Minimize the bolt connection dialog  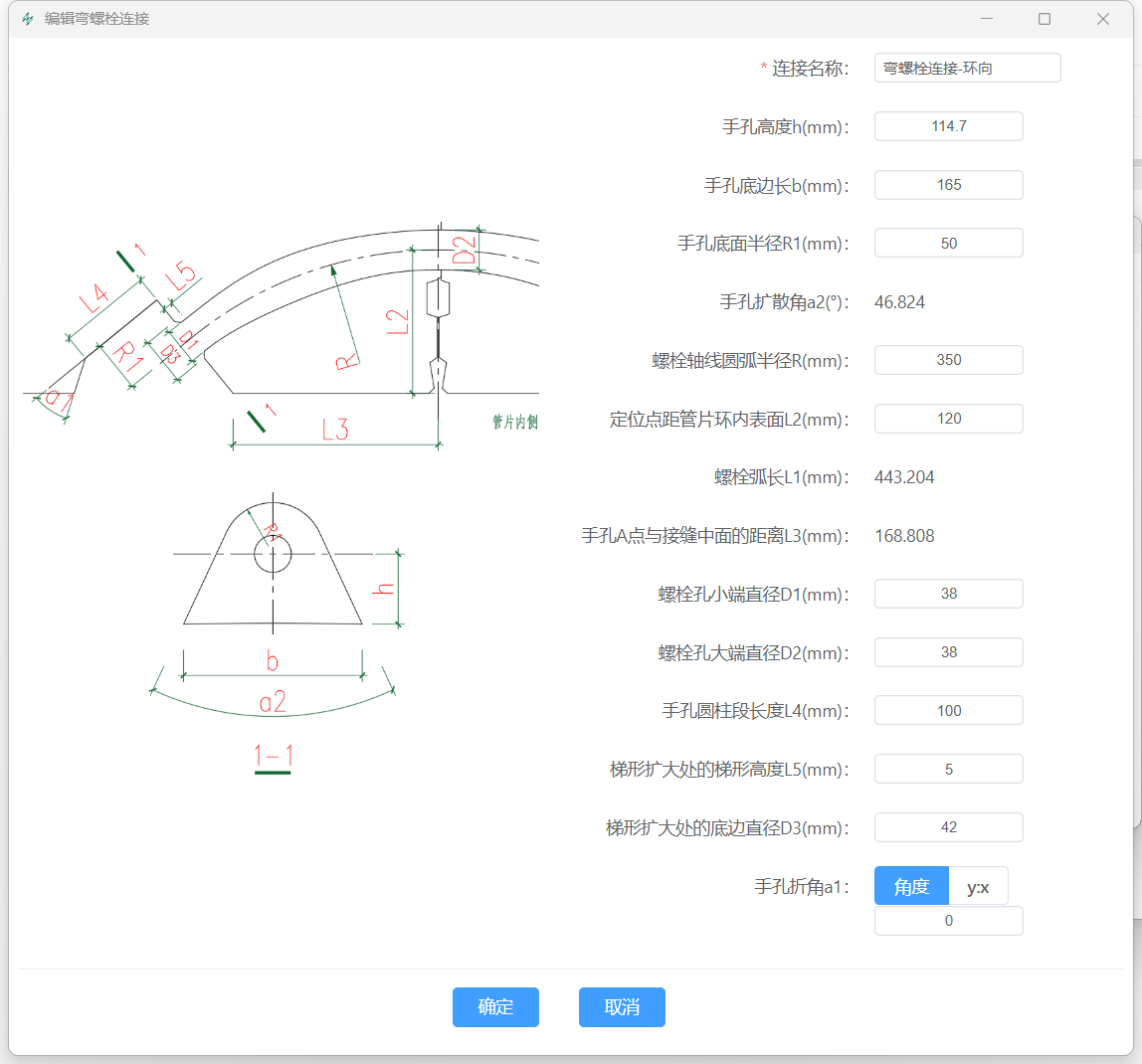click(986, 19)
